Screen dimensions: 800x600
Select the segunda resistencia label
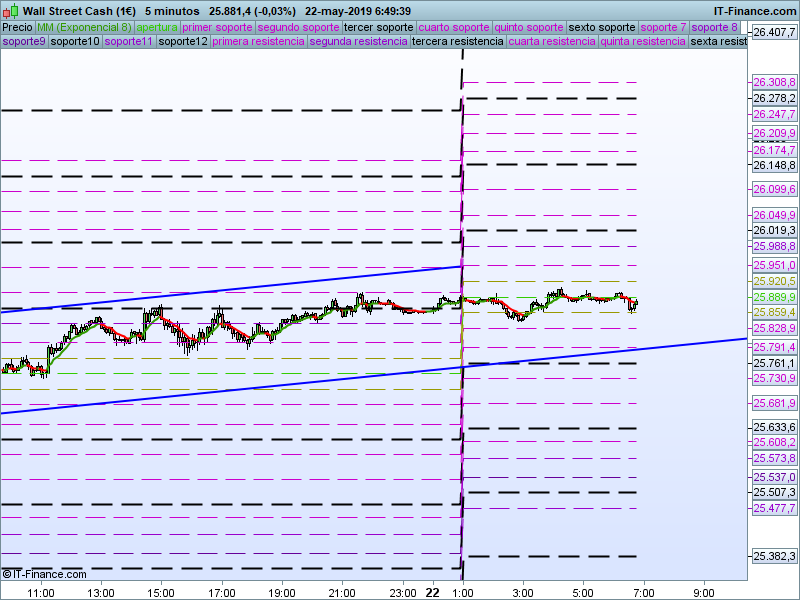(x=358, y=41)
